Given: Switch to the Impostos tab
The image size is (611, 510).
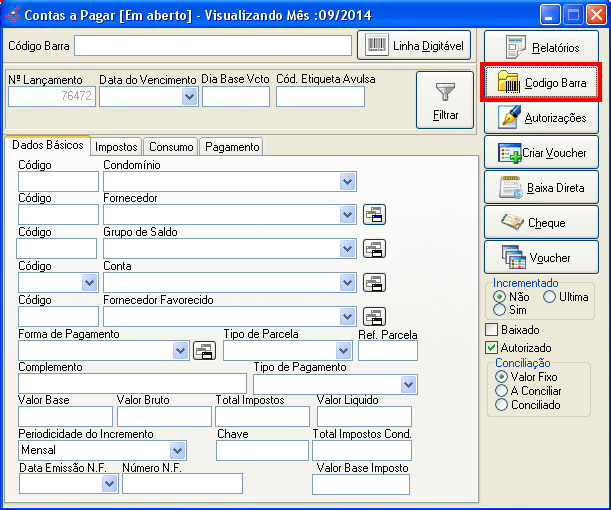Looking at the screenshot, I should (x=116, y=147).
